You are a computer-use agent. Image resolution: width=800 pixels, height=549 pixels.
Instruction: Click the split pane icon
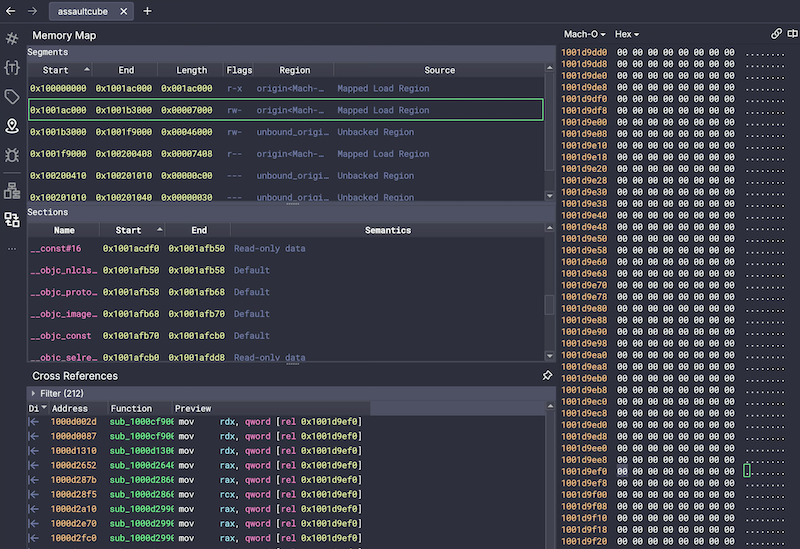click(792, 34)
